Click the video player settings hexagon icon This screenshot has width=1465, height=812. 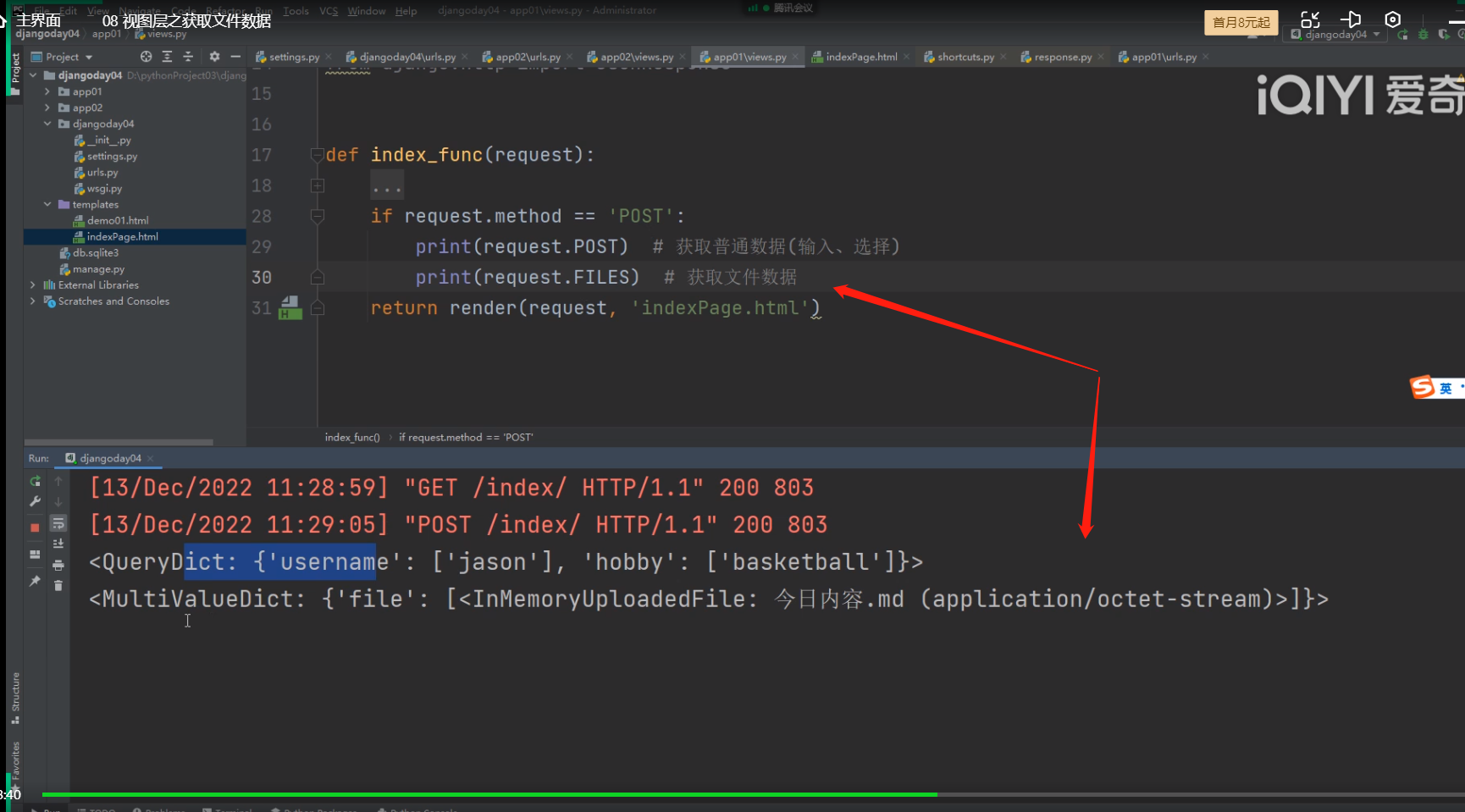click(x=1393, y=19)
